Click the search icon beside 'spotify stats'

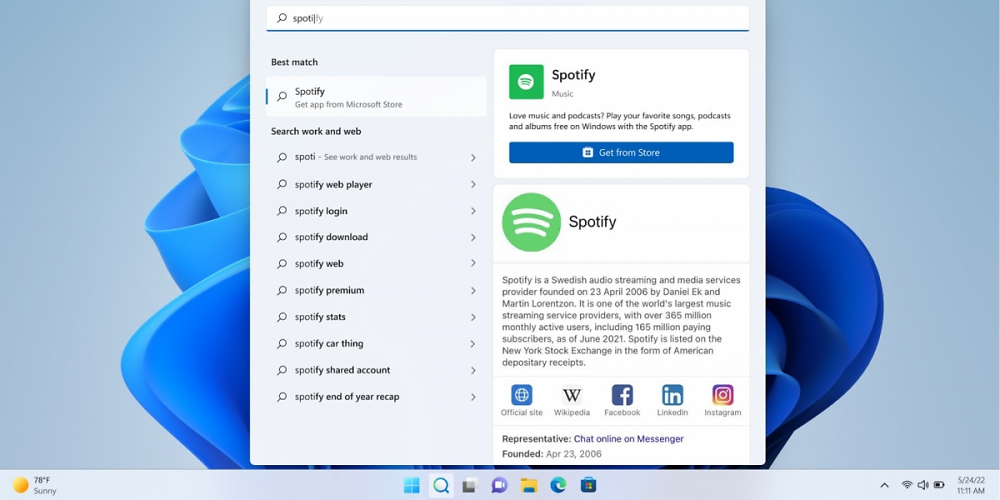(x=281, y=317)
